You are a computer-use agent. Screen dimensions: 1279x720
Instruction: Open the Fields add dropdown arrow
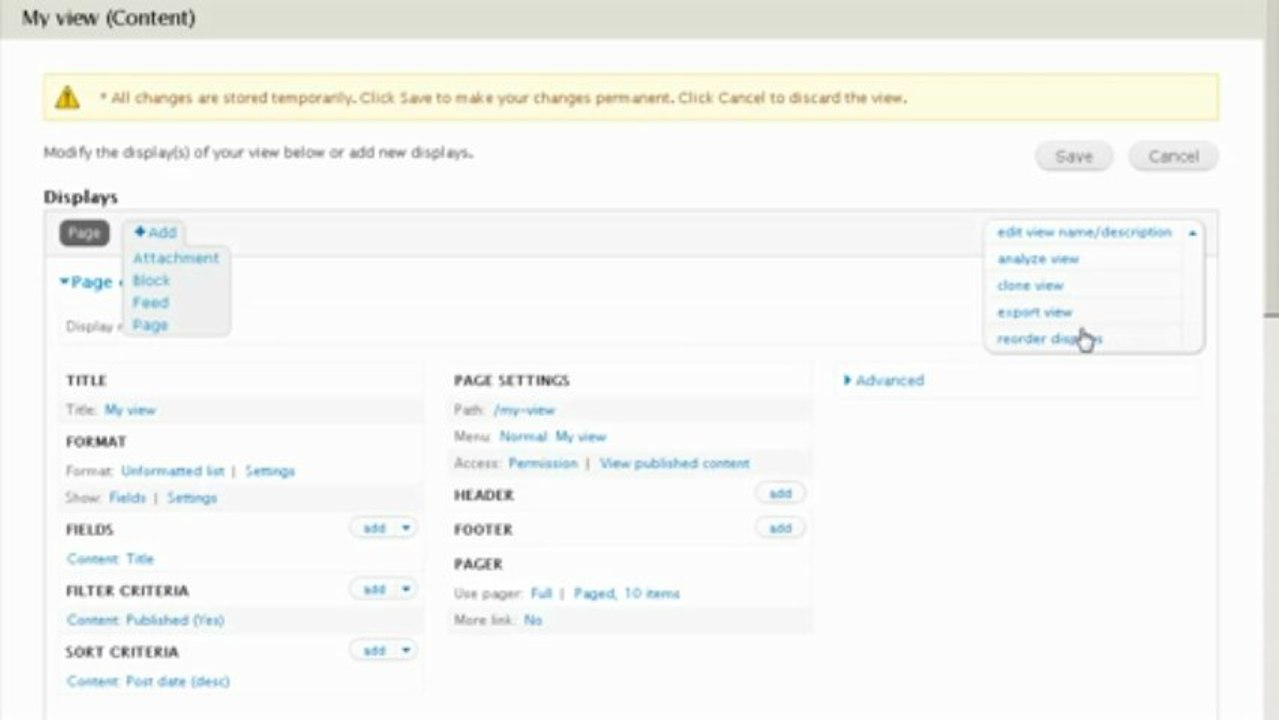(406, 528)
